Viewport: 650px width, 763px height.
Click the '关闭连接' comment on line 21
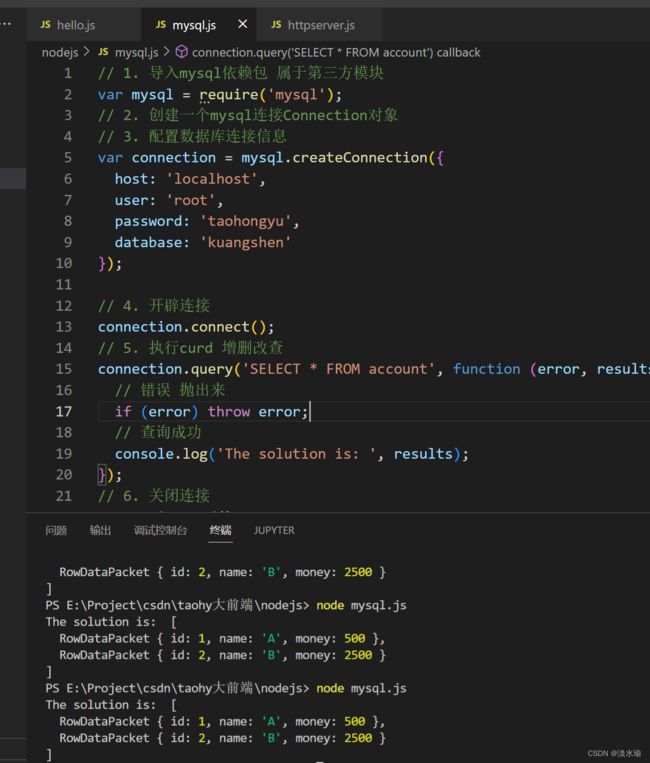[179, 496]
